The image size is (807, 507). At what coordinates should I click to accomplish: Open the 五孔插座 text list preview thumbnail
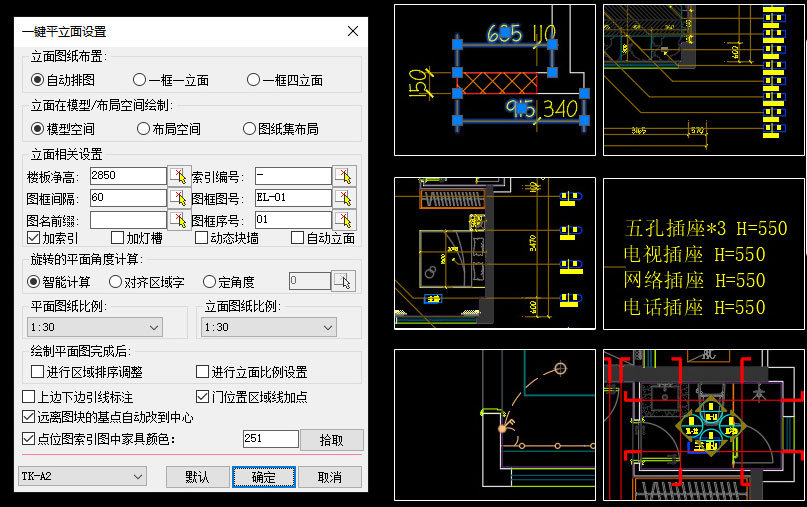pos(704,254)
